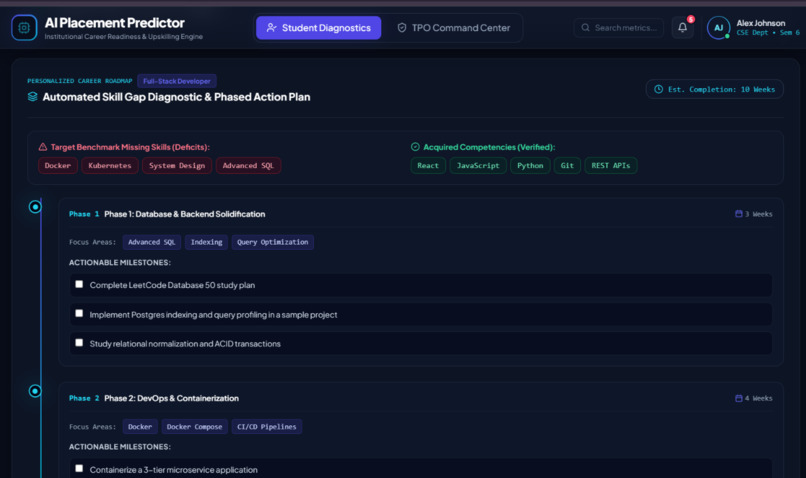This screenshot has height=478, width=806.
Task: Click the JavaScript competency tag
Action: click(478, 166)
